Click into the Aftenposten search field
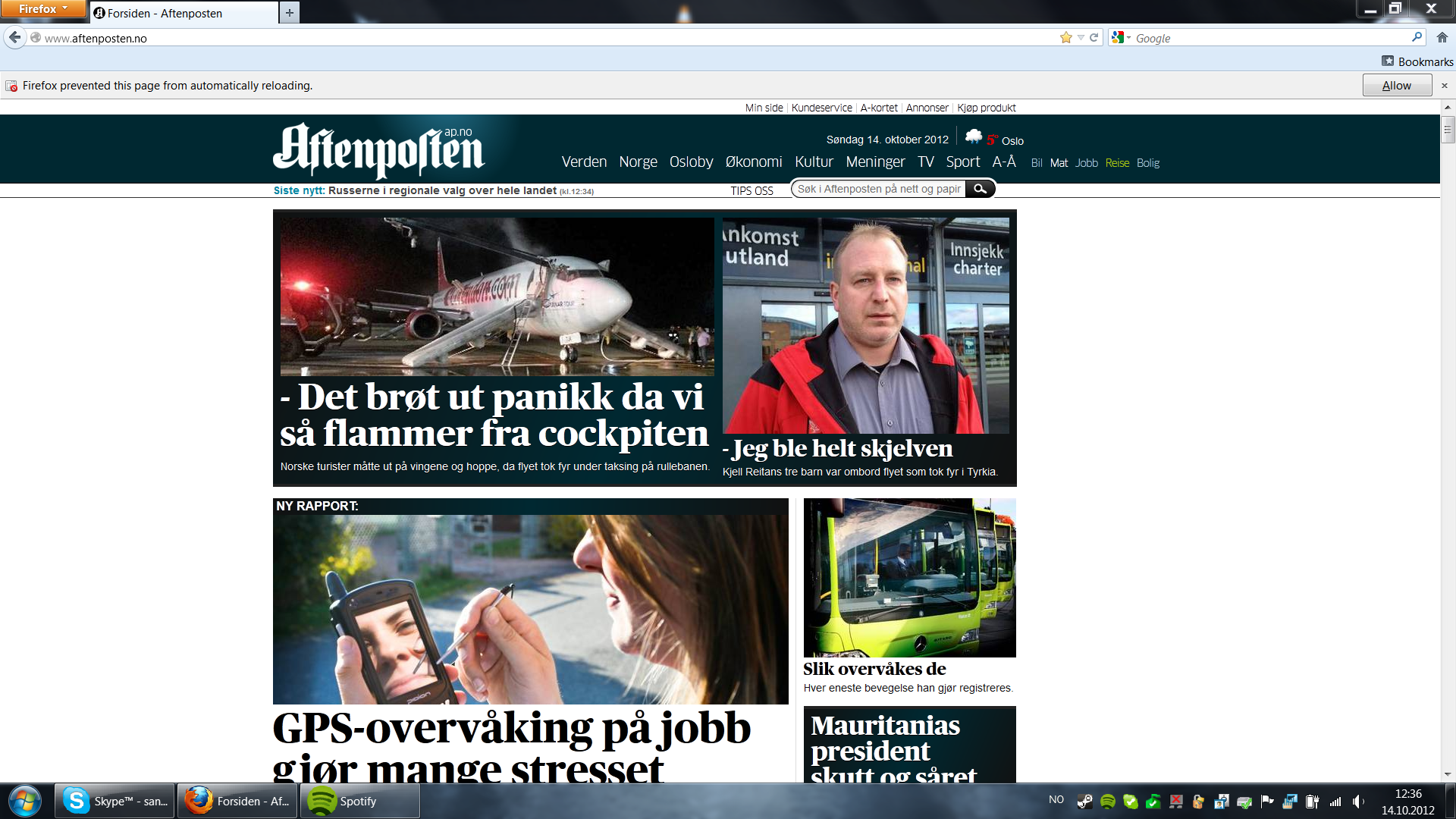This screenshot has height=819, width=1456. (x=878, y=189)
